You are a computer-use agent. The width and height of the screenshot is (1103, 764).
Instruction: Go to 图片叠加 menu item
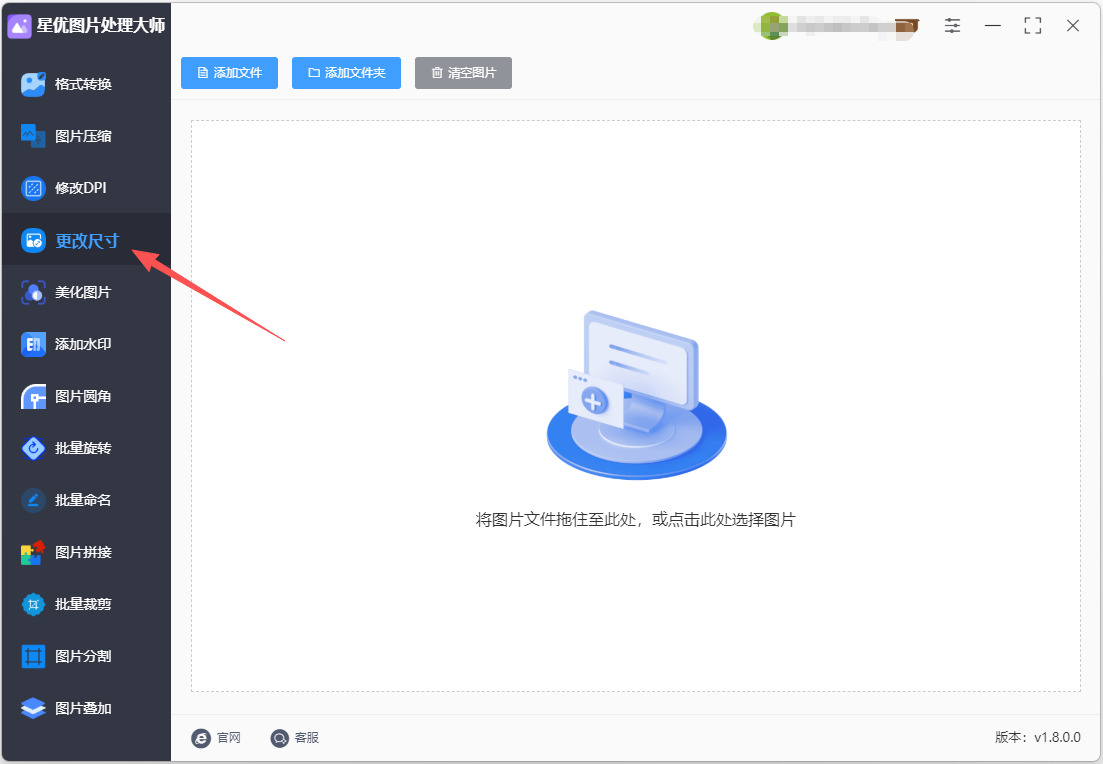pyautogui.click(x=86, y=708)
